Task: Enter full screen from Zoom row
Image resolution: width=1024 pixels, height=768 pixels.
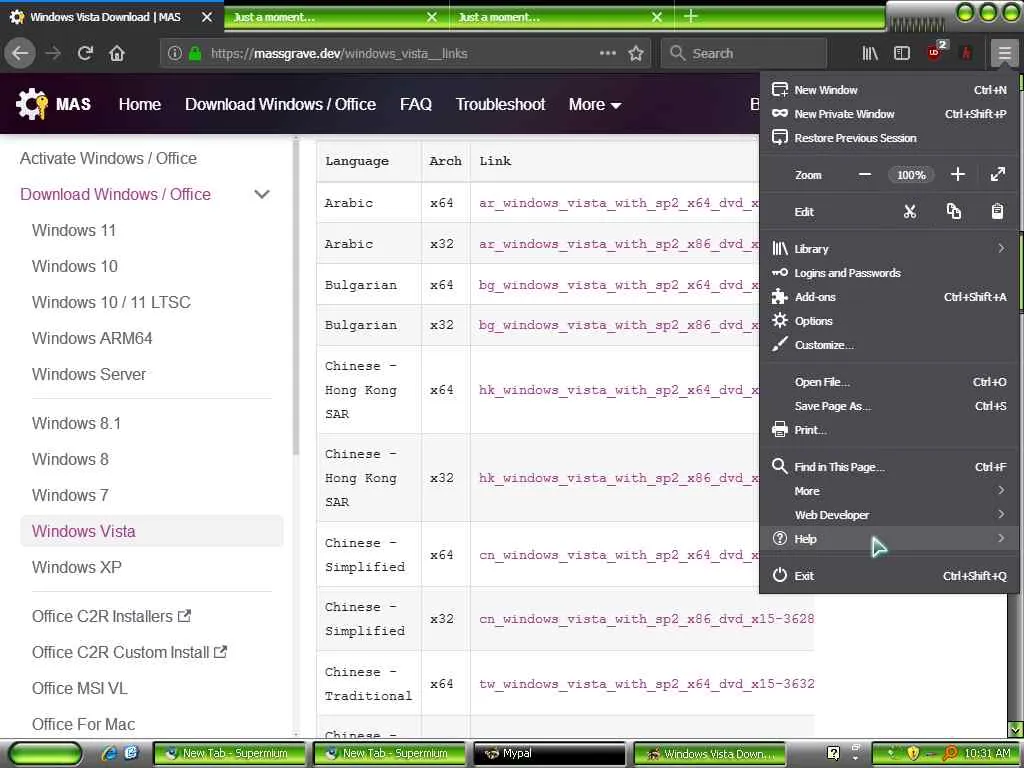Action: [997, 174]
